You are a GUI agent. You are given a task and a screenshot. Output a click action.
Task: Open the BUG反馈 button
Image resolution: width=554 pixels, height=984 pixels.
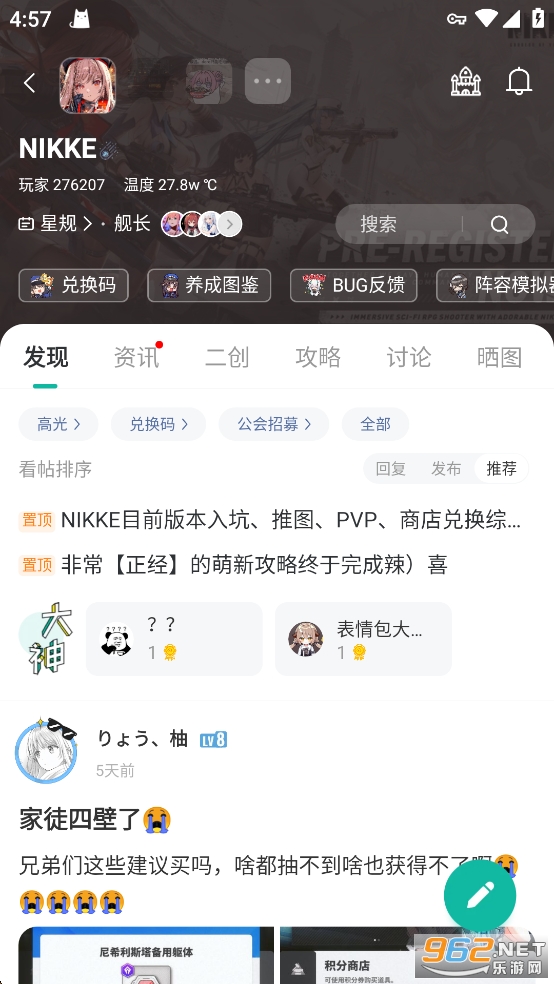[353, 286]
